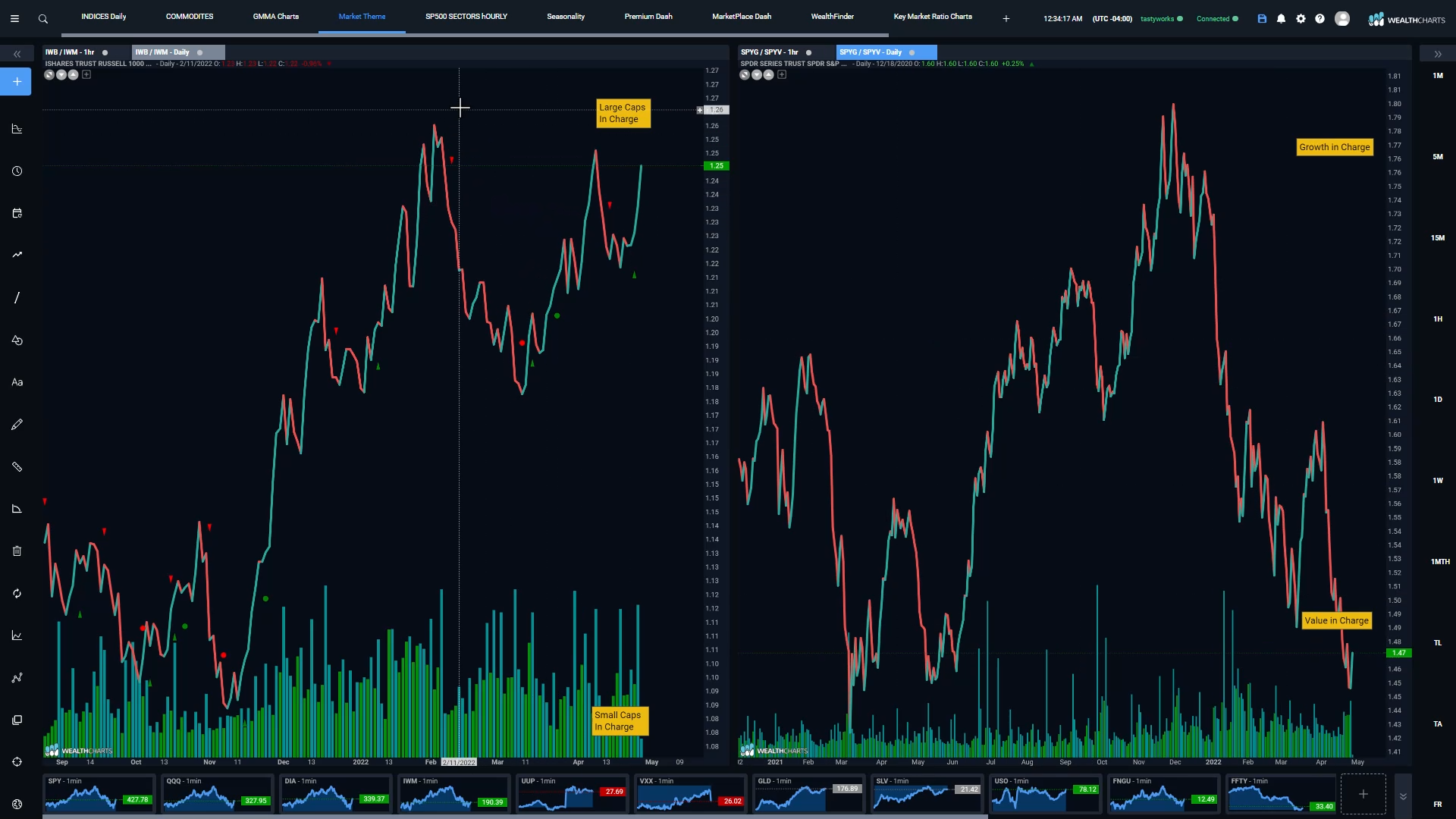This screenshot has height=819, width=1456.
Task: Add a new ticker tile to bottom strip
Action: pyautogui.click(x=1363, y=794)
